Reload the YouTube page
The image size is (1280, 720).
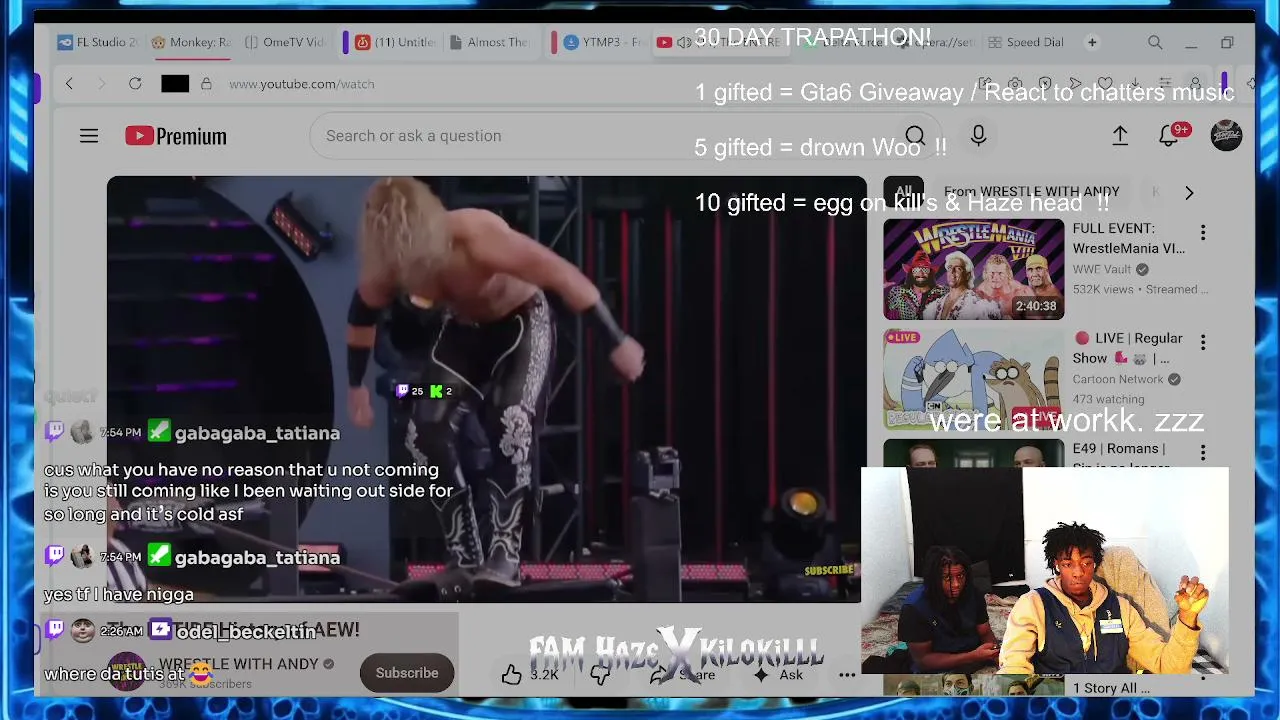(x=135, y=84)
